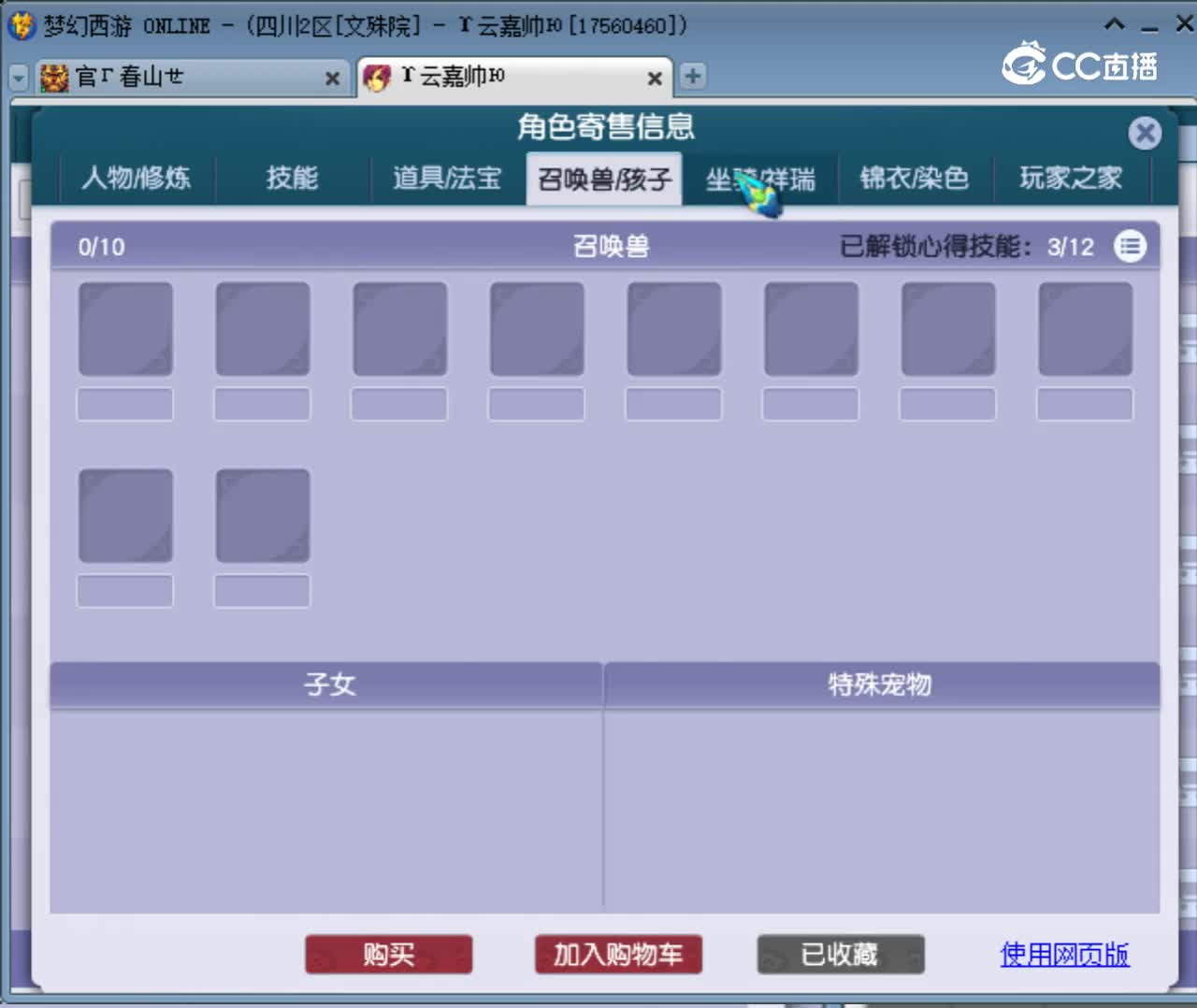Open the 使用网页版 link

point(1064,955)
